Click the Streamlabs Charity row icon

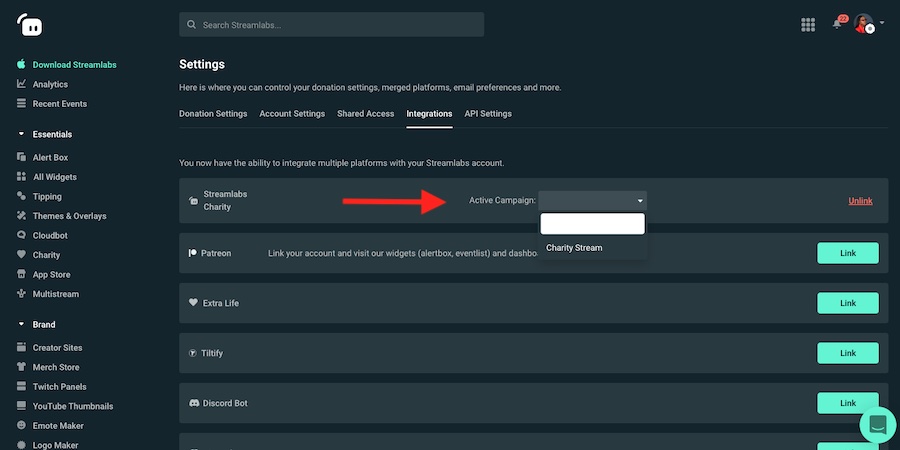coord(193,201)
